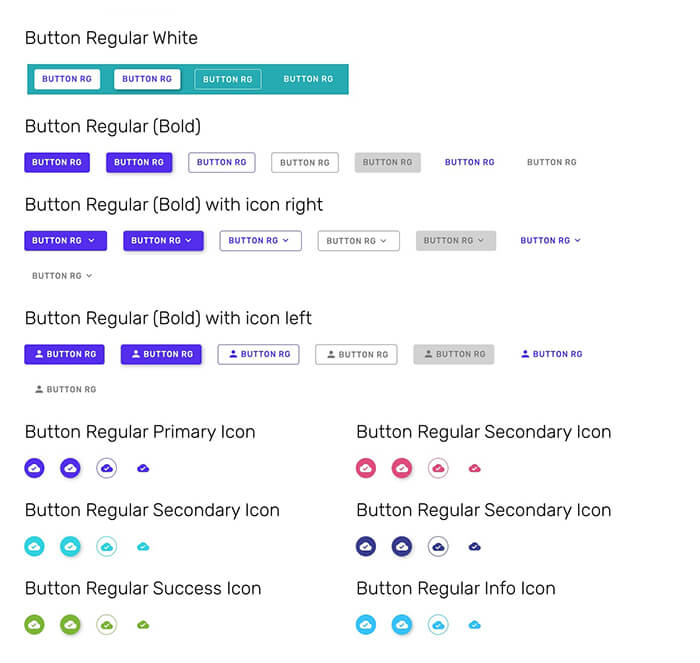Screen dimensions: 700x663
Task: Click the solid purple cloud icon button
Action: coord(34,468)
